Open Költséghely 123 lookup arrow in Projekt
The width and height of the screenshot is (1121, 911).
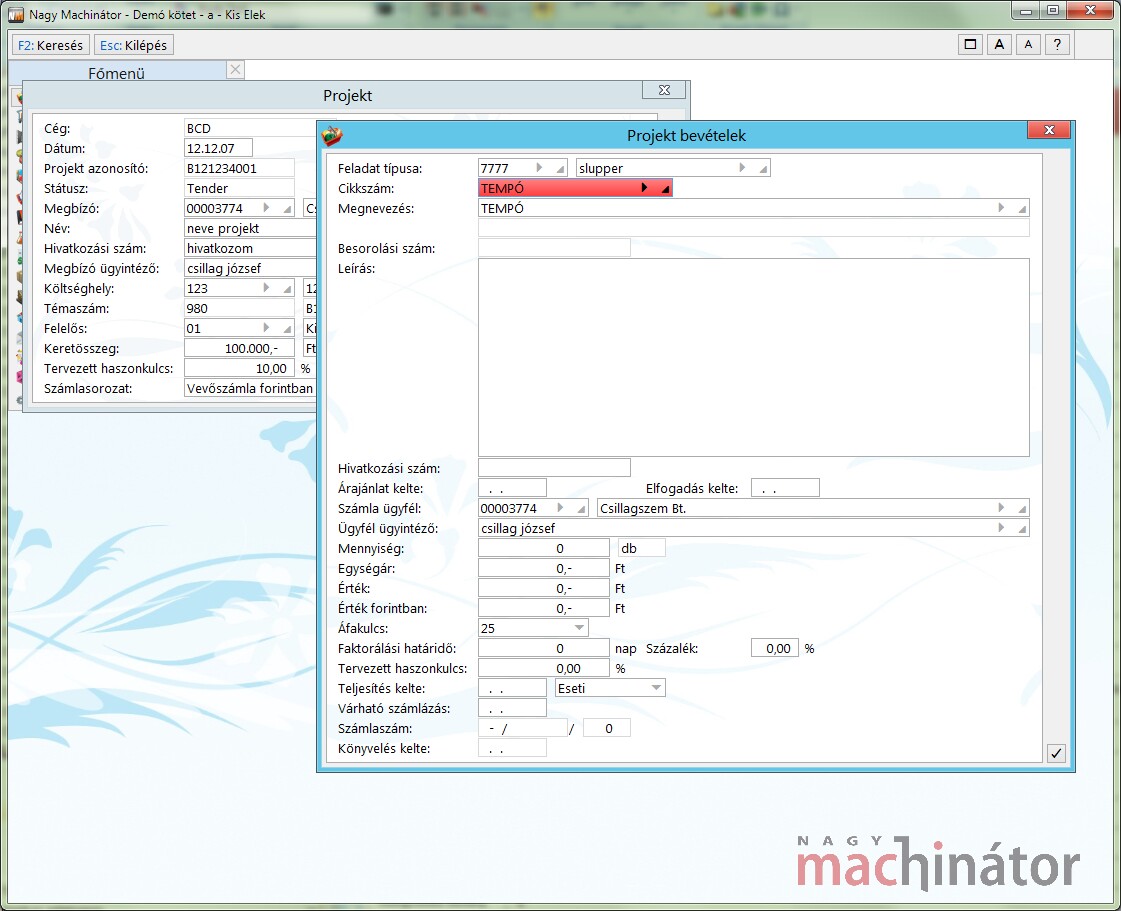coord(267,288)
